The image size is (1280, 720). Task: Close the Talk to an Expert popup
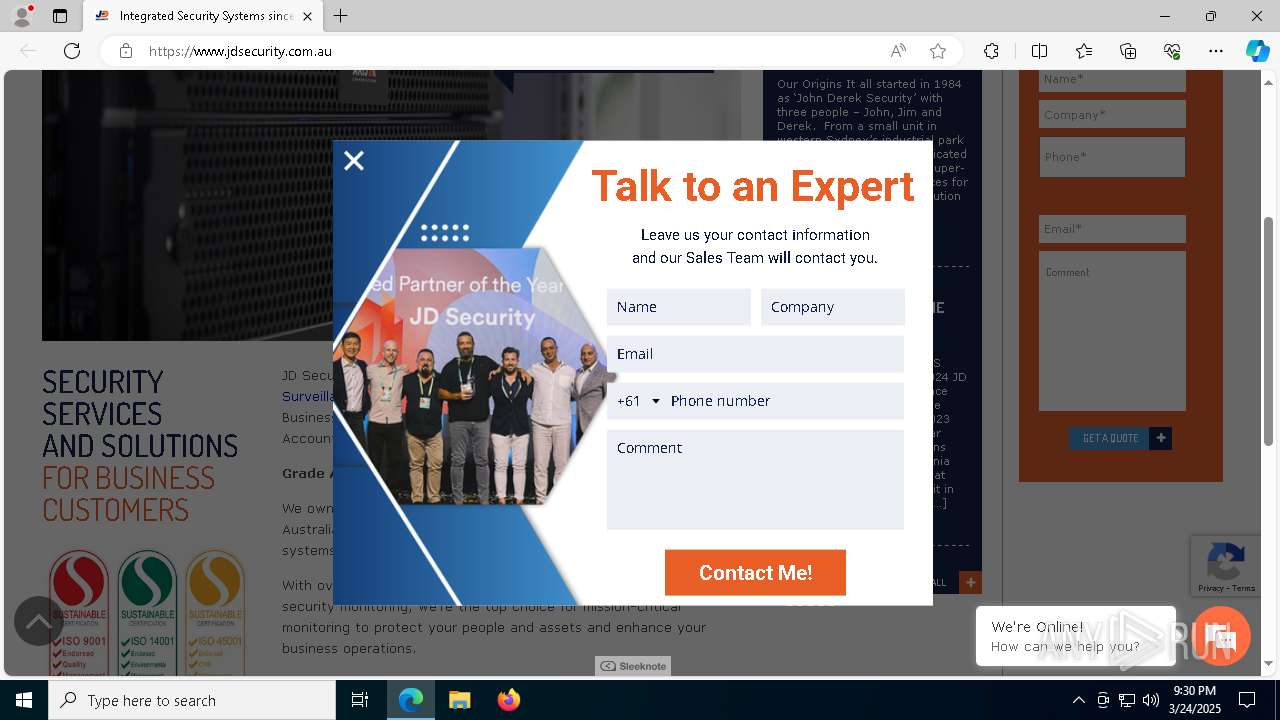click(x=354, y=161)
